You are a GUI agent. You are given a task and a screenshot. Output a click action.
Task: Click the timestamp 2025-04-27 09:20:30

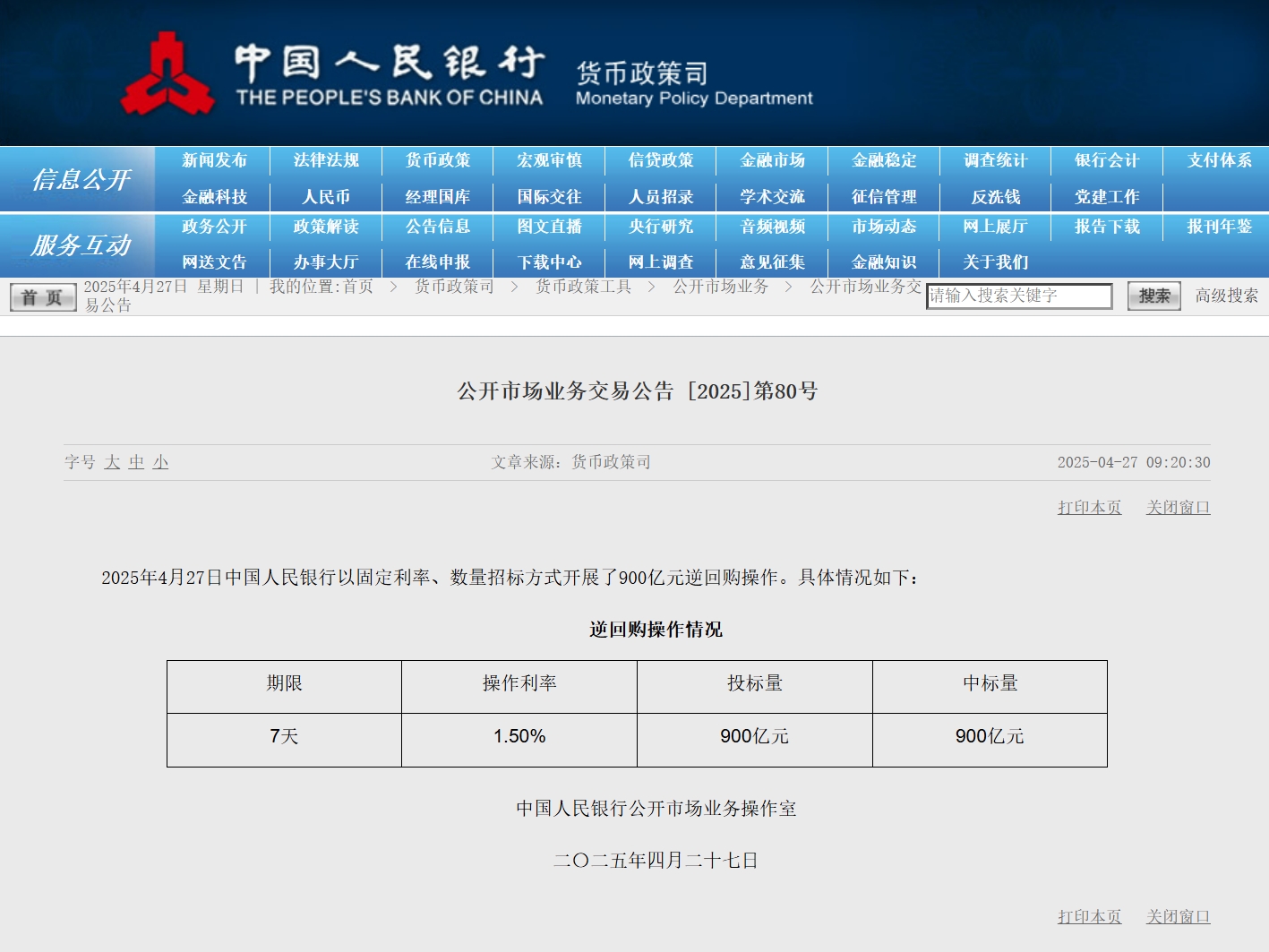click(1134, 462)
